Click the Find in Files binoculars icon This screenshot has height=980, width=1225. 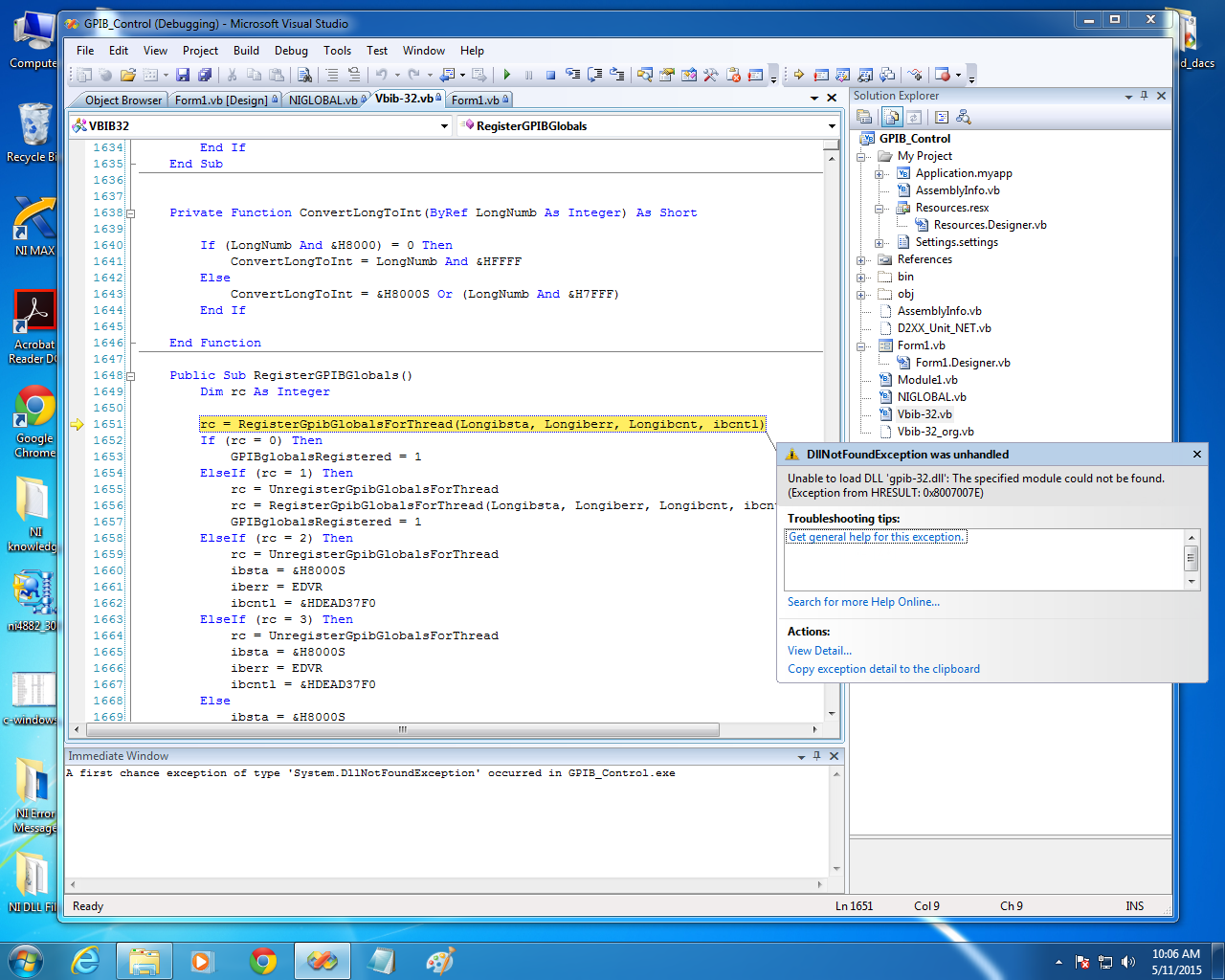[304, 75]
